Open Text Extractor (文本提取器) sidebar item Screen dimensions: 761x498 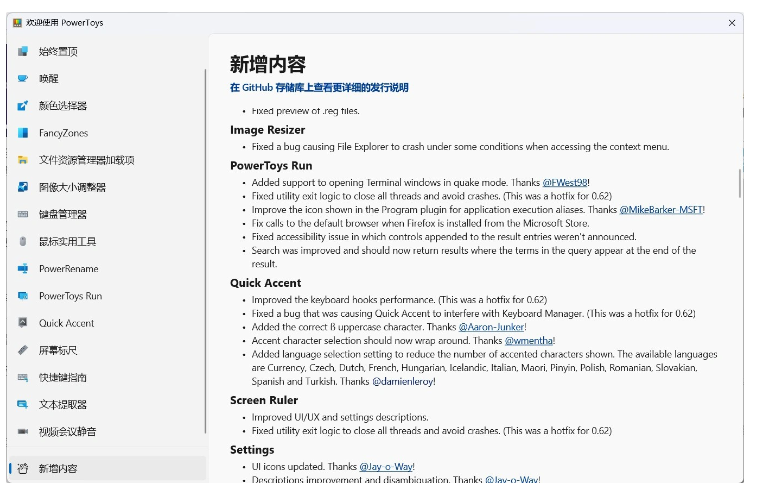pos(62,405)
